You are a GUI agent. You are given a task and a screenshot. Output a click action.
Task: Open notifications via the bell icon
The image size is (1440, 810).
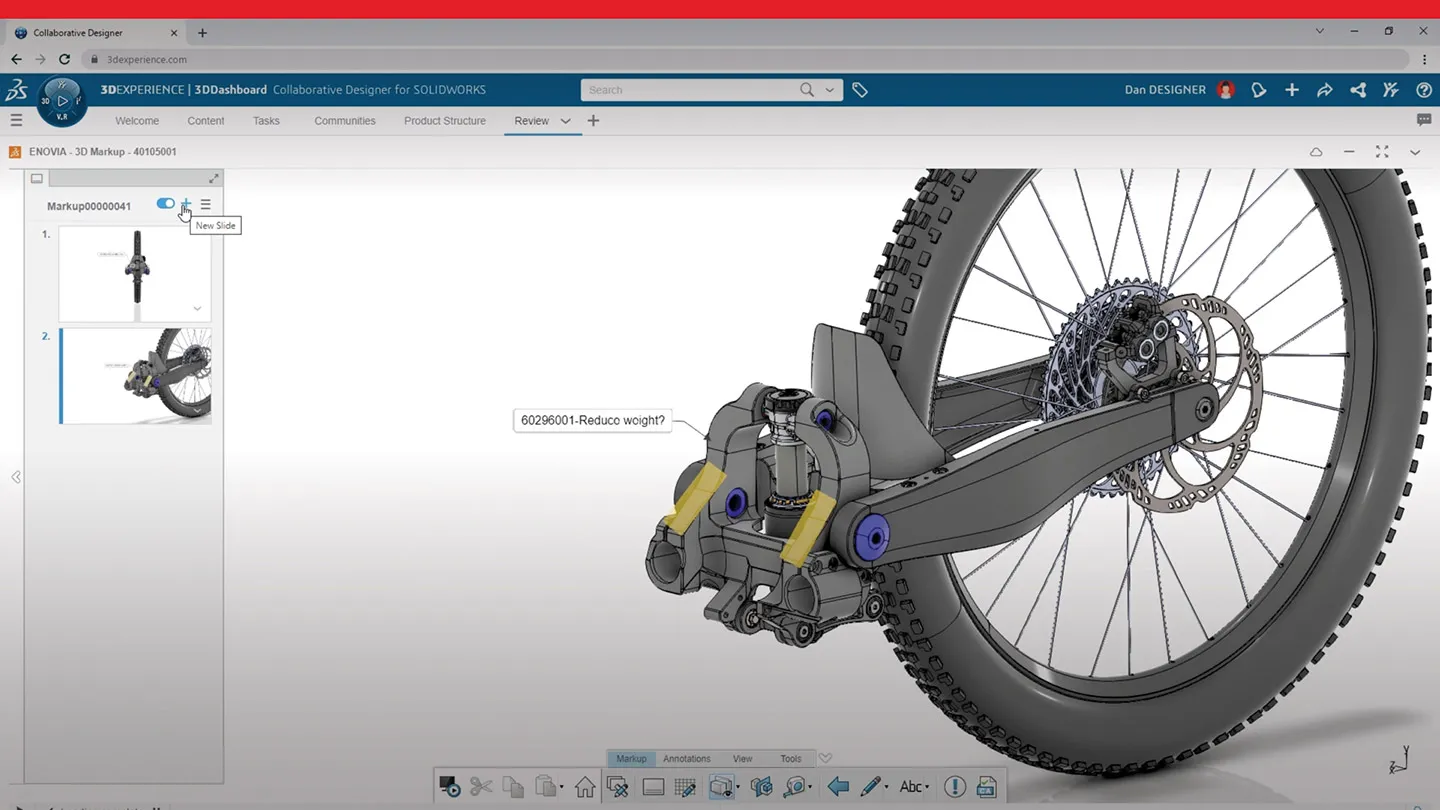click(x=1258, y=89)
